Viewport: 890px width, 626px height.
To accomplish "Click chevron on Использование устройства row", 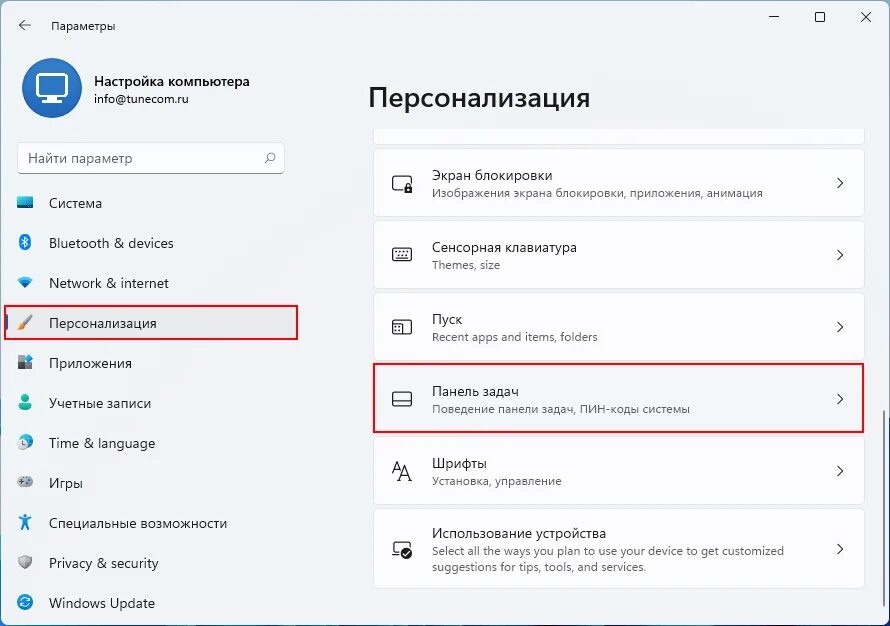I will click(840, 549).
